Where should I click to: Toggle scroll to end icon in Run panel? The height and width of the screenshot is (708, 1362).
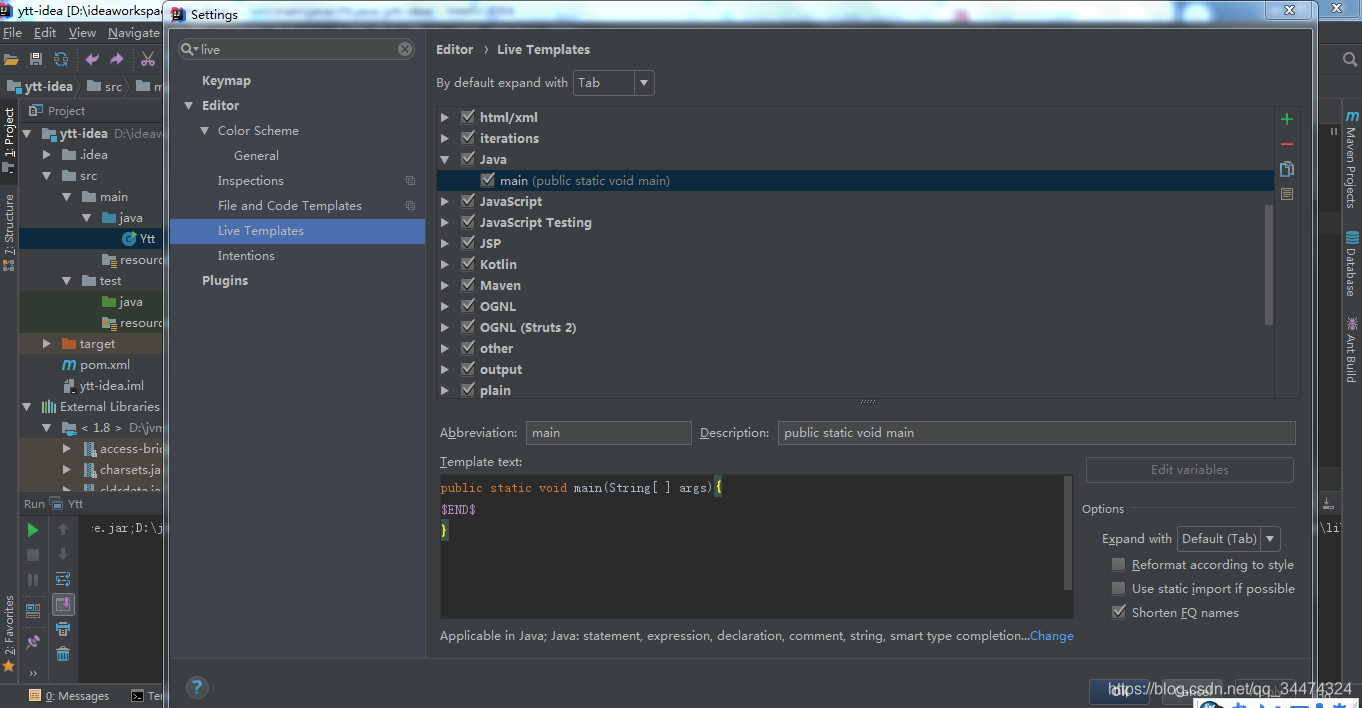tap(63, 604)
